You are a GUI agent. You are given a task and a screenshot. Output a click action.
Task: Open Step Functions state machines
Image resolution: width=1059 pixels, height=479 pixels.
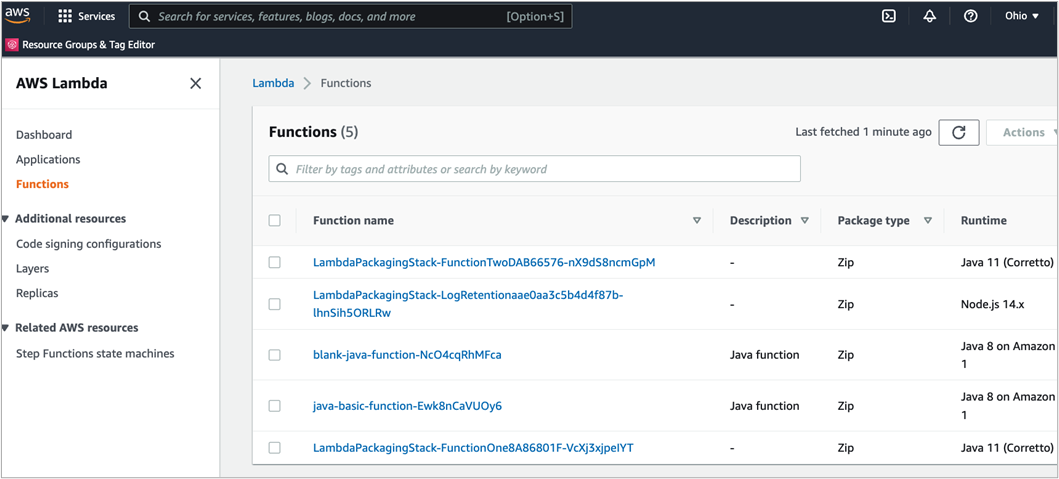point(95,353)
